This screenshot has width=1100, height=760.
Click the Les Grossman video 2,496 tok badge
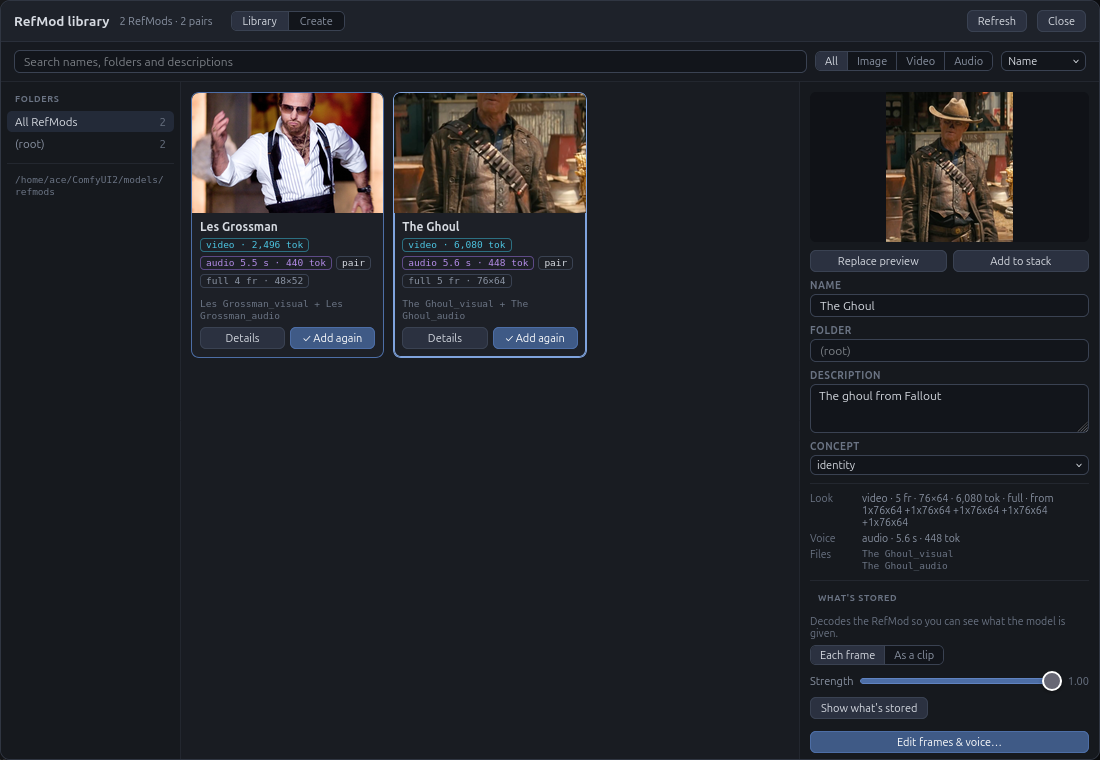[x=254, y=245]
